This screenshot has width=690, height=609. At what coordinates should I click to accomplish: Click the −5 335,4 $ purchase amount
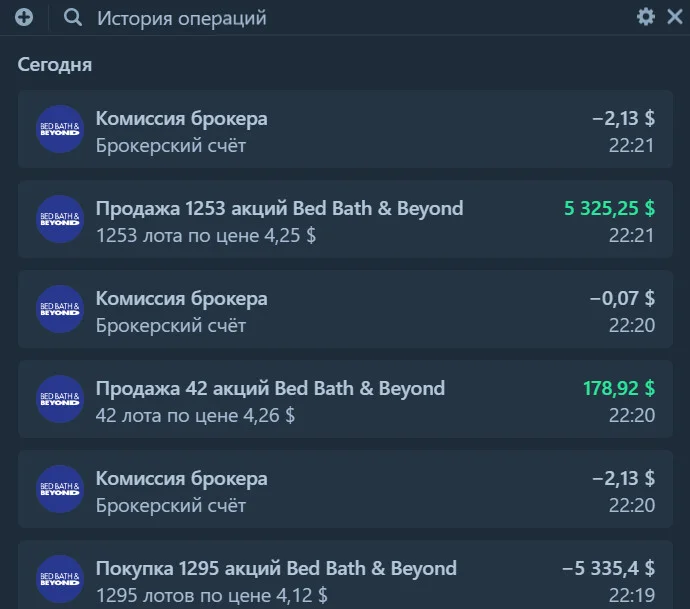point(608,568)
